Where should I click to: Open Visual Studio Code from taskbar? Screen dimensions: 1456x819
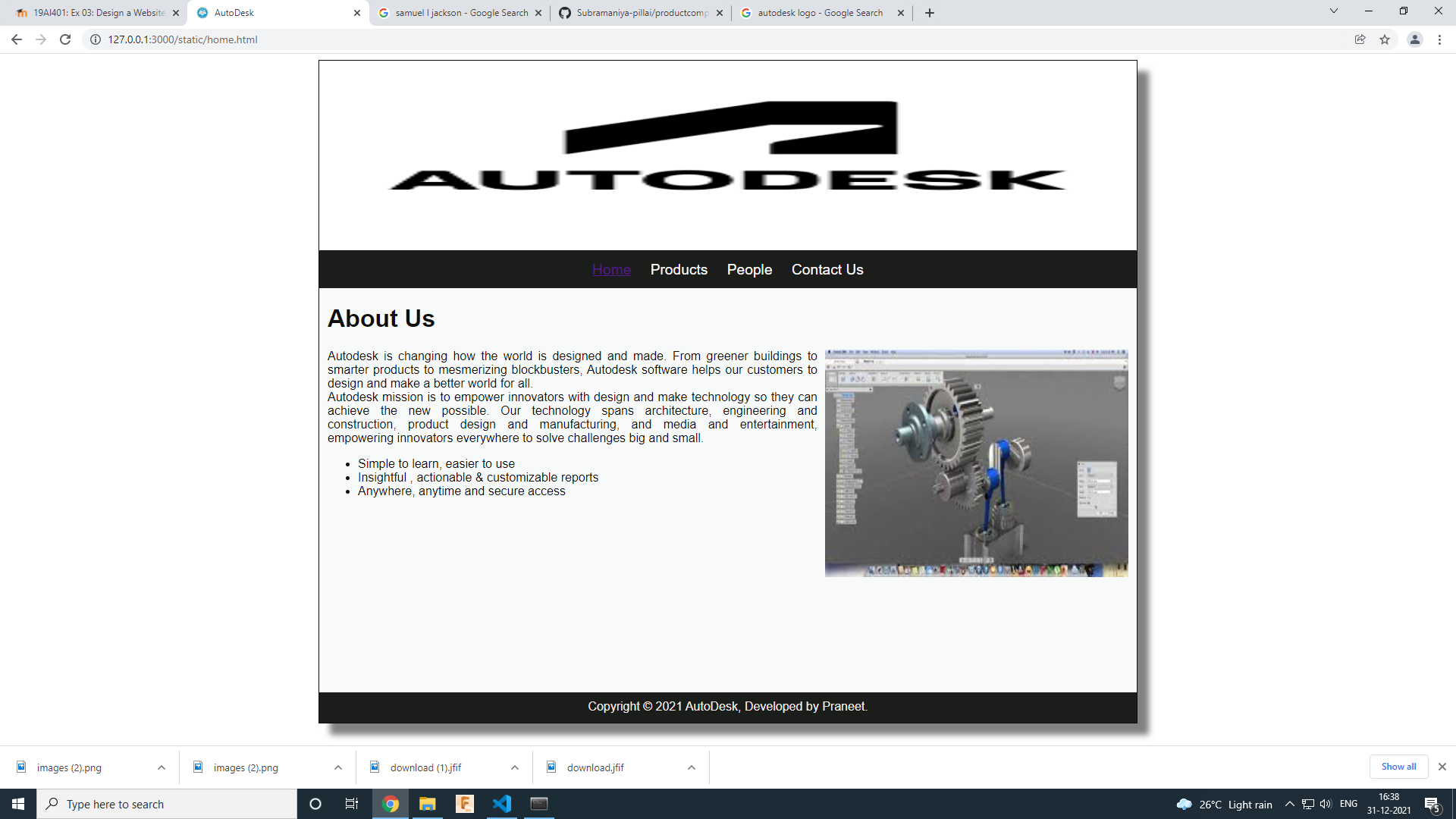coord(502,804)
